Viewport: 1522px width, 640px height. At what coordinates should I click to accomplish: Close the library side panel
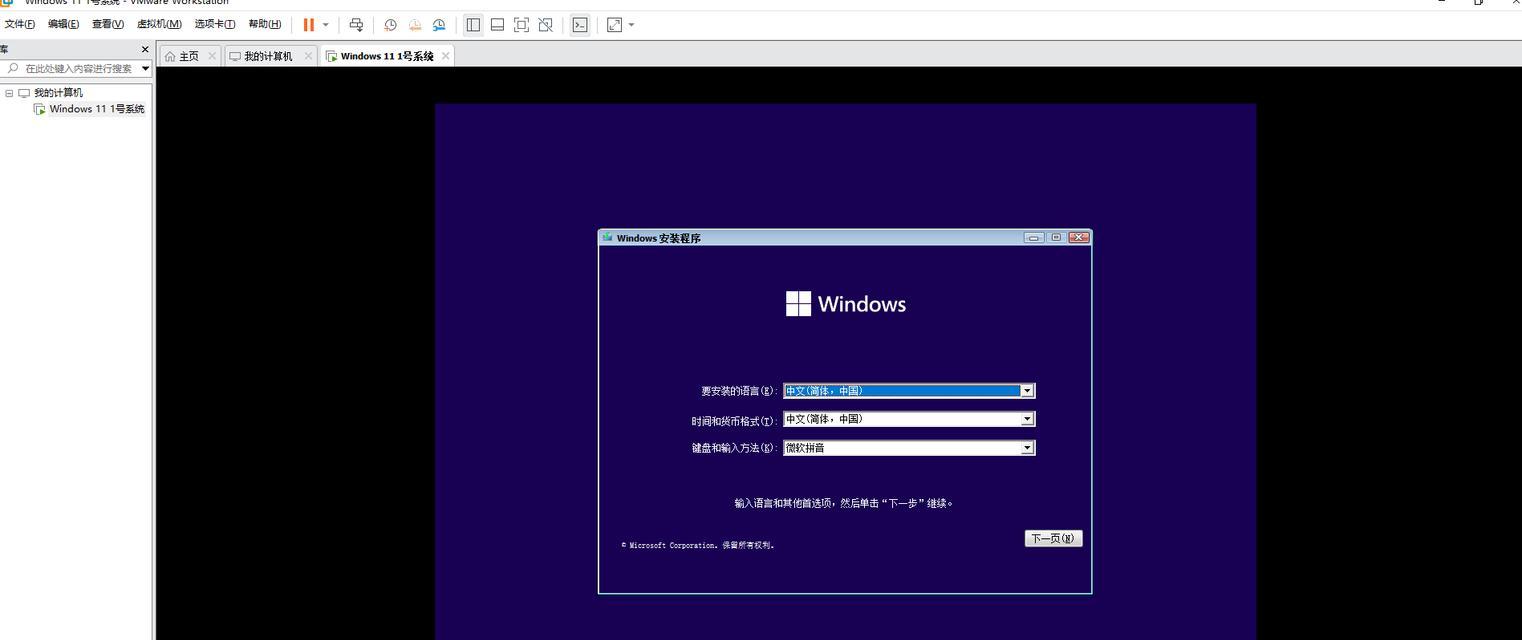145,49
